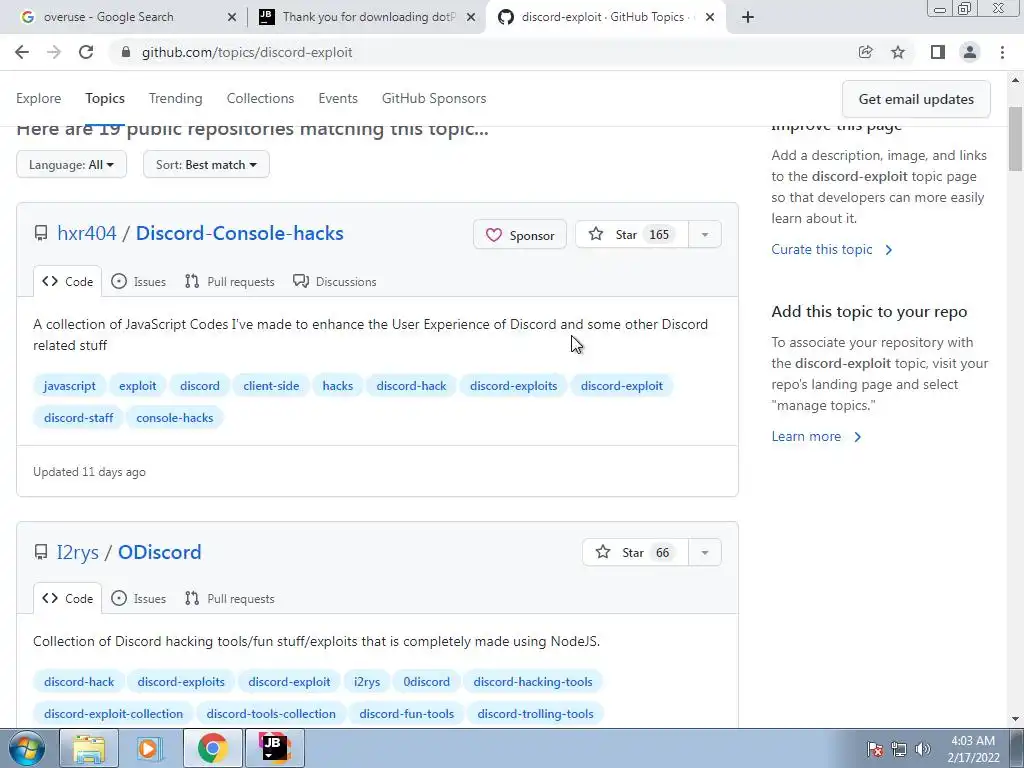The image size is (1024, 768).
Task: Follow the Learn more link
Action: [x=816, y=436]
